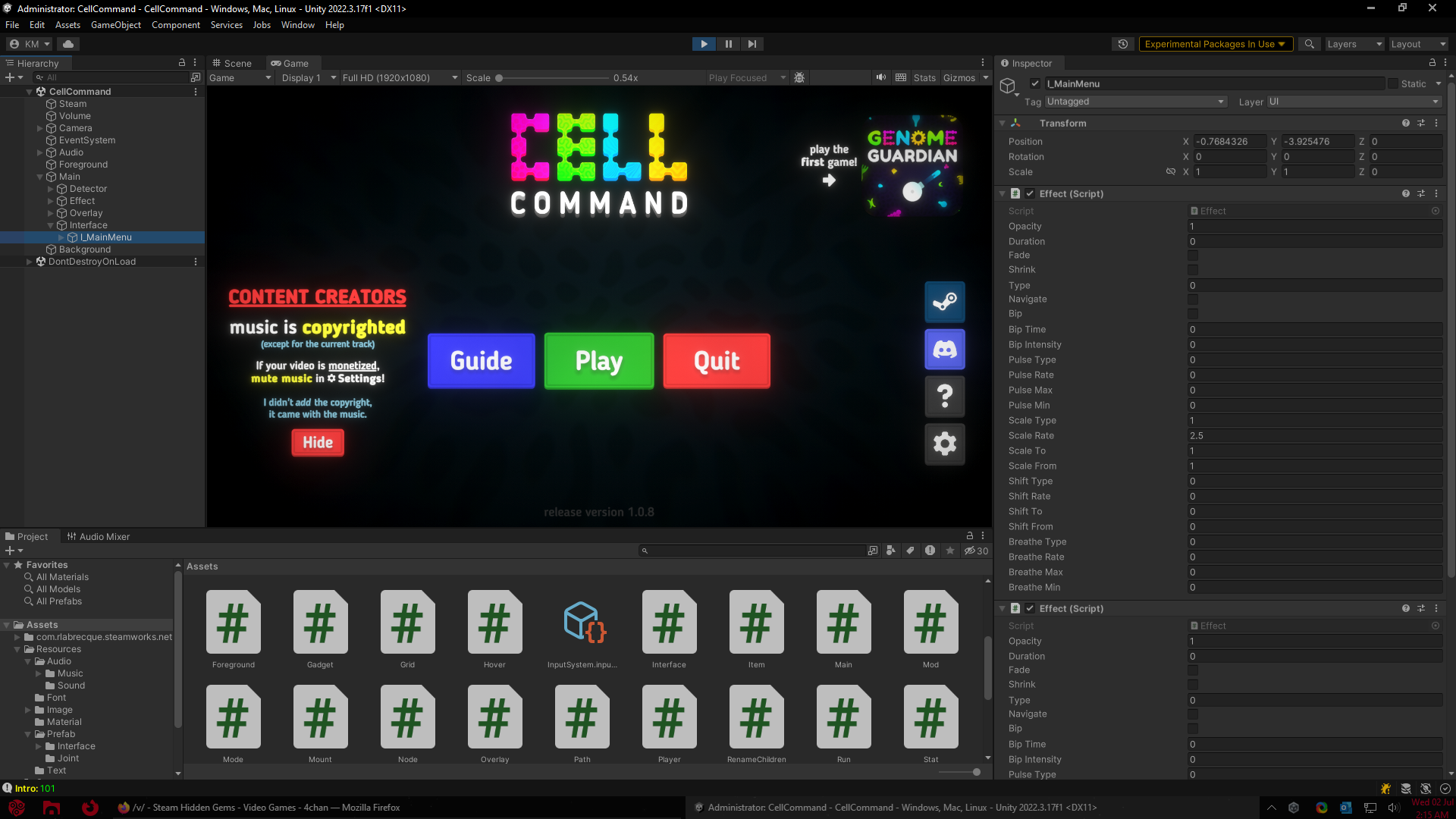The height and width of the screenshot is (819, 1456).
Task: Click the Pause button in toolbar
Action: coord(728,44)
